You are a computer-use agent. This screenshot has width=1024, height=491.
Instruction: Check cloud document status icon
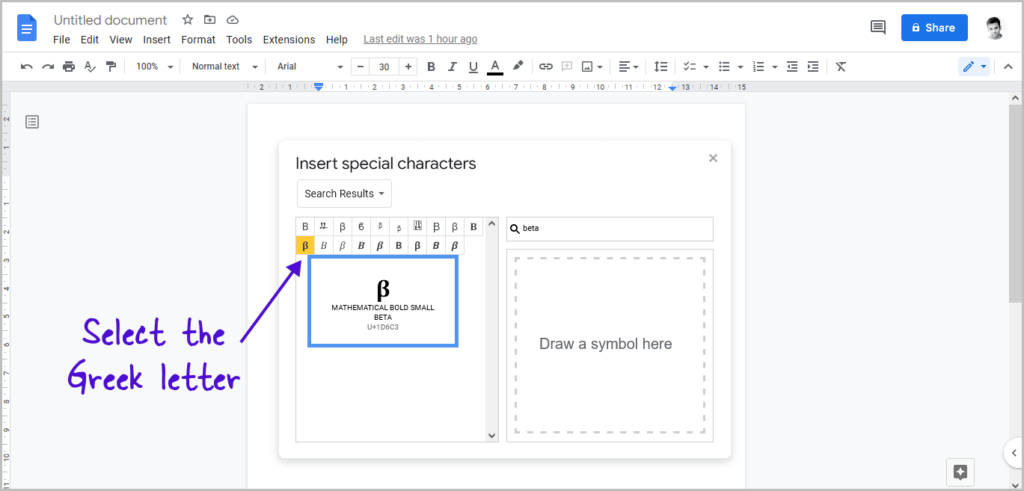click(232, 20)
